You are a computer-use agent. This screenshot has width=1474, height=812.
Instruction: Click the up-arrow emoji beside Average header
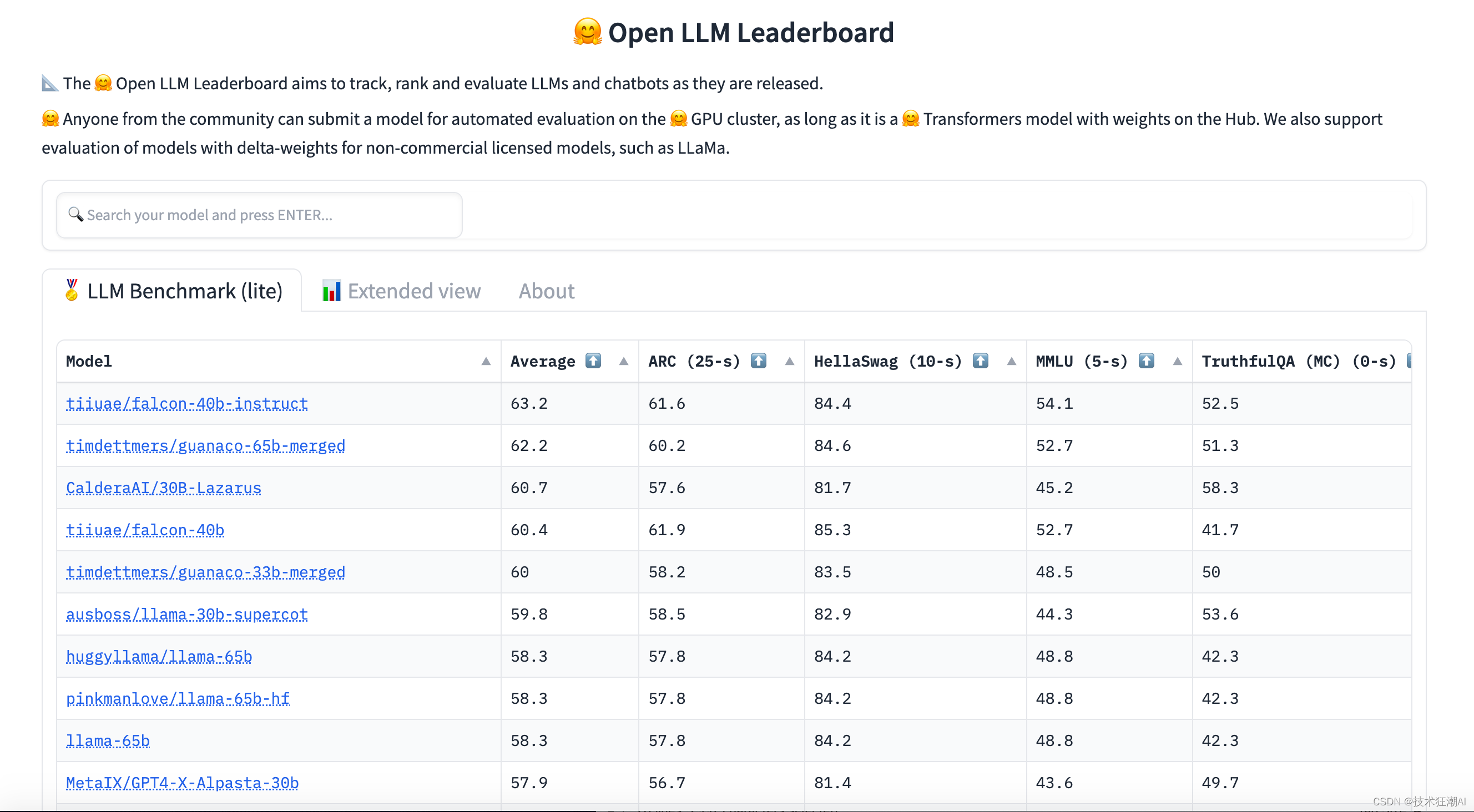(x=593, y=361)
